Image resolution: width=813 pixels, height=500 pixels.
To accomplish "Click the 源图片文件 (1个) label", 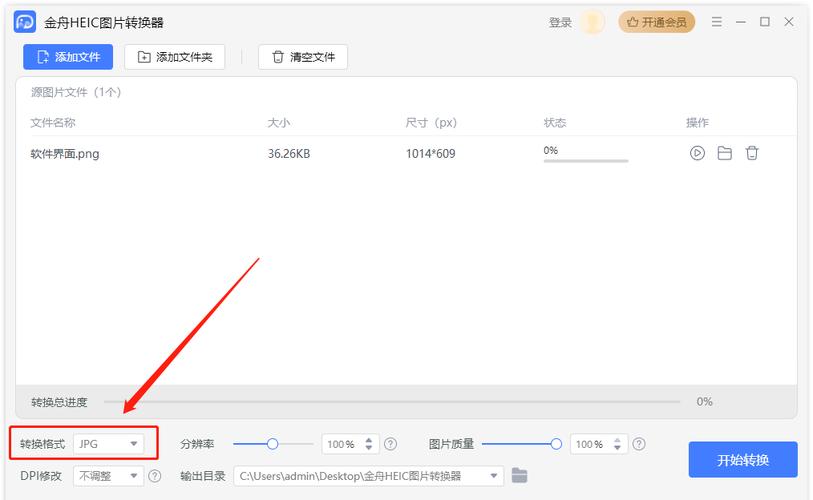I will [x=76, y=92].
